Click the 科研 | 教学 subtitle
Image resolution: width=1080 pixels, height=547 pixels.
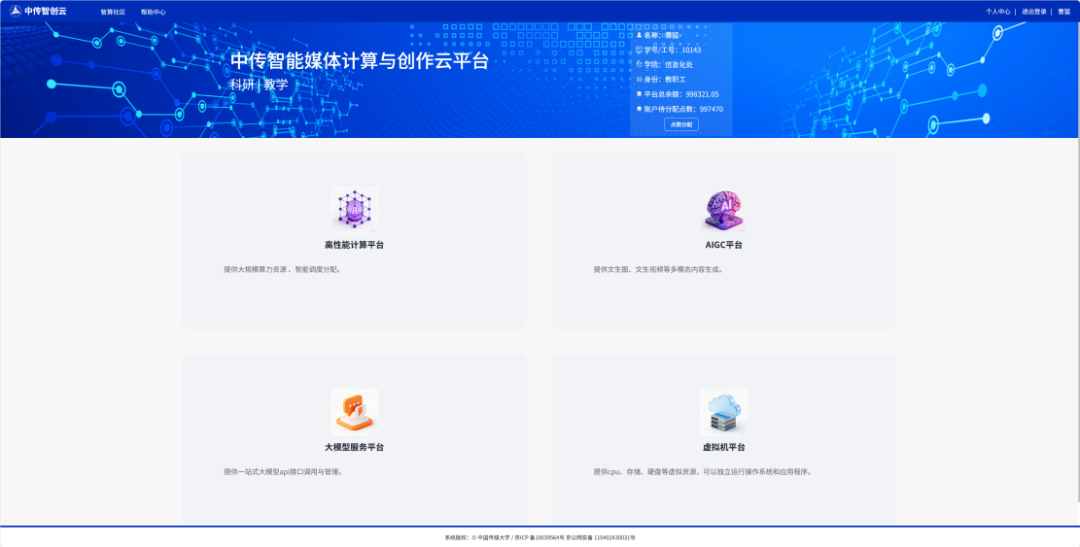pos(259,85)
